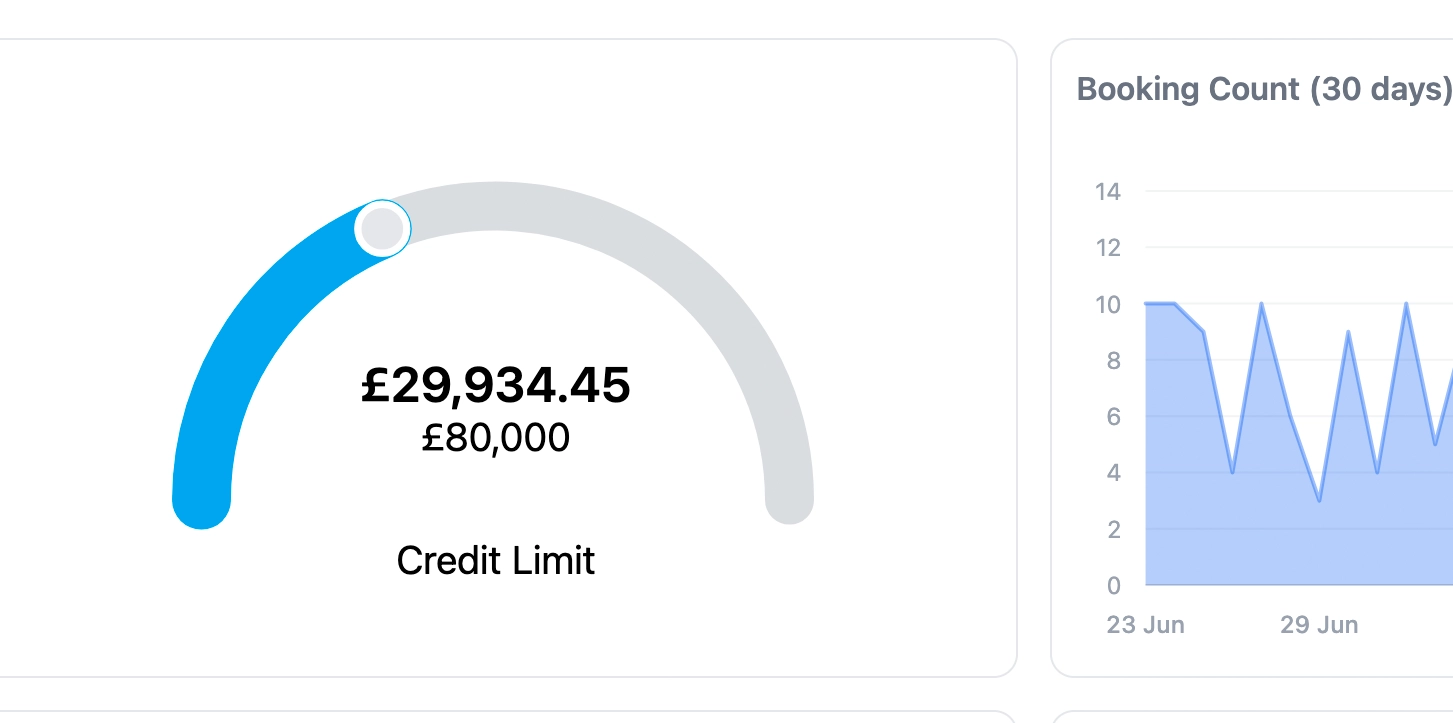Select the £29,934.45 balance amount

click(496, 386)
